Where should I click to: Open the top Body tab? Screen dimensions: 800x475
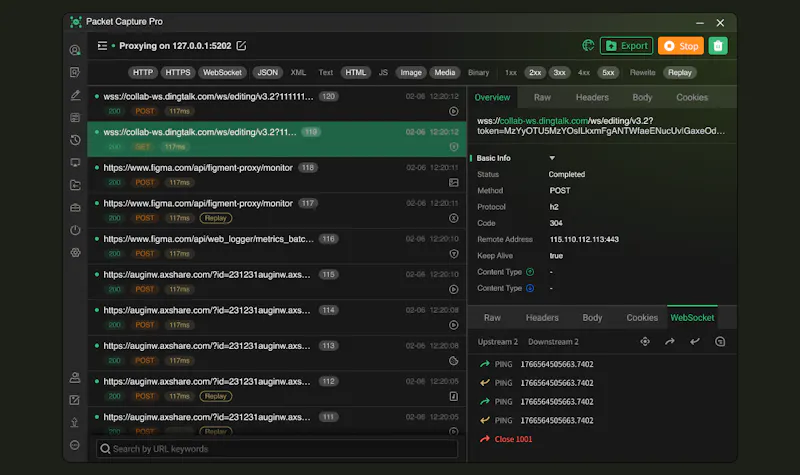point(642,97)
